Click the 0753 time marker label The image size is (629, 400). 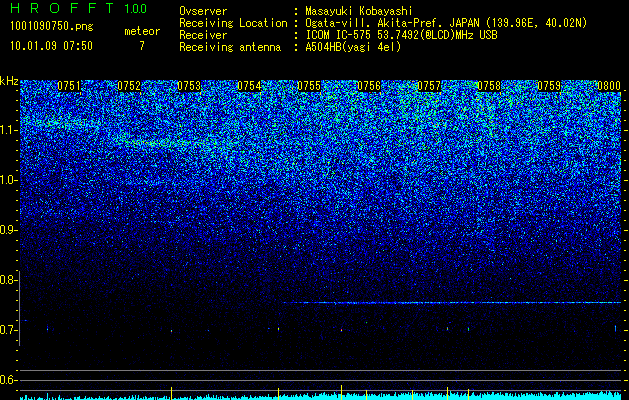pyautogui.click(x=189, y=86)
